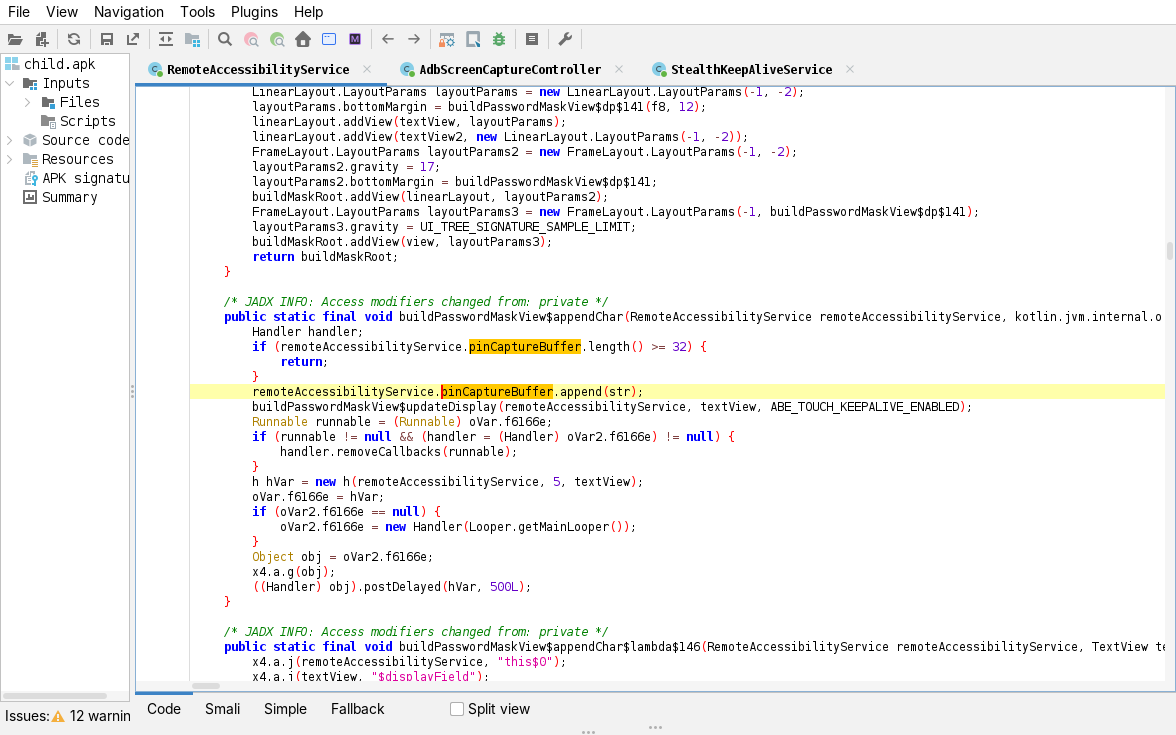Reload files with the refresh icon
This screenshot has height=735, width=1176.
74,39
